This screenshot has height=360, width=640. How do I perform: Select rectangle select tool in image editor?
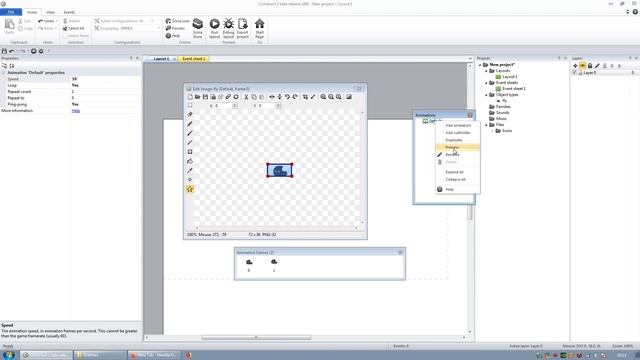click(x=190, y=105)
